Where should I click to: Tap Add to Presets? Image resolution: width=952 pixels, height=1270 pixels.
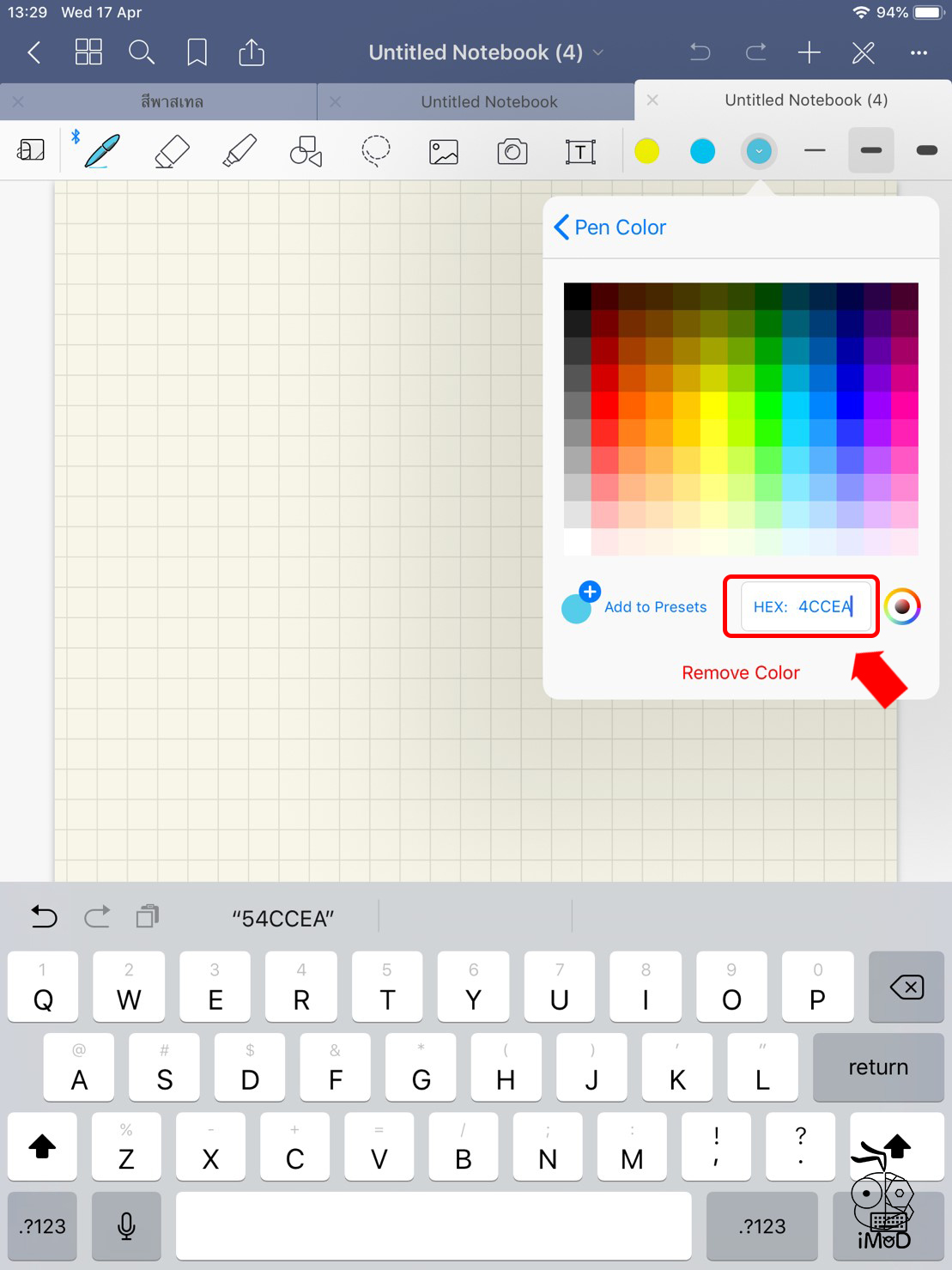(x=655, y=607)
